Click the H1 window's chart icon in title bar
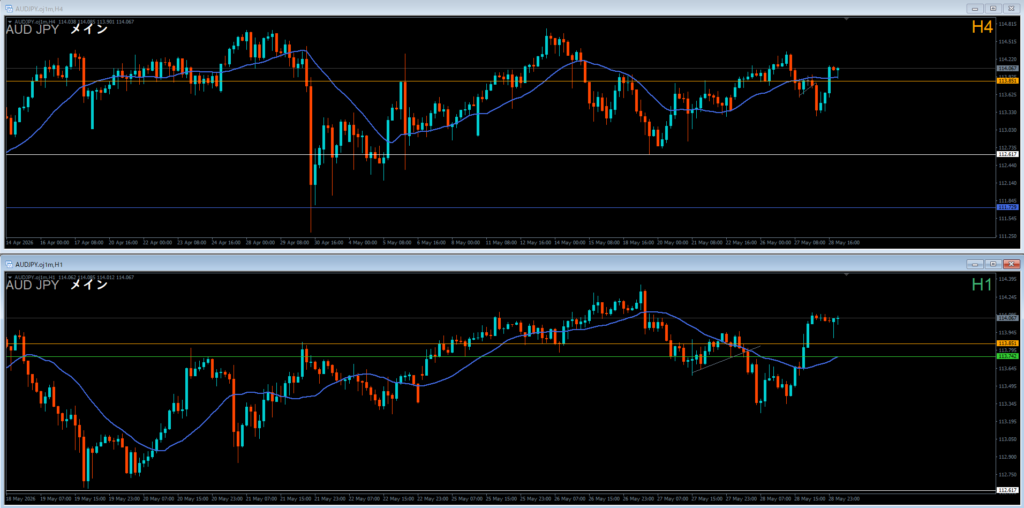1024x508 pixels. point(8,264)
